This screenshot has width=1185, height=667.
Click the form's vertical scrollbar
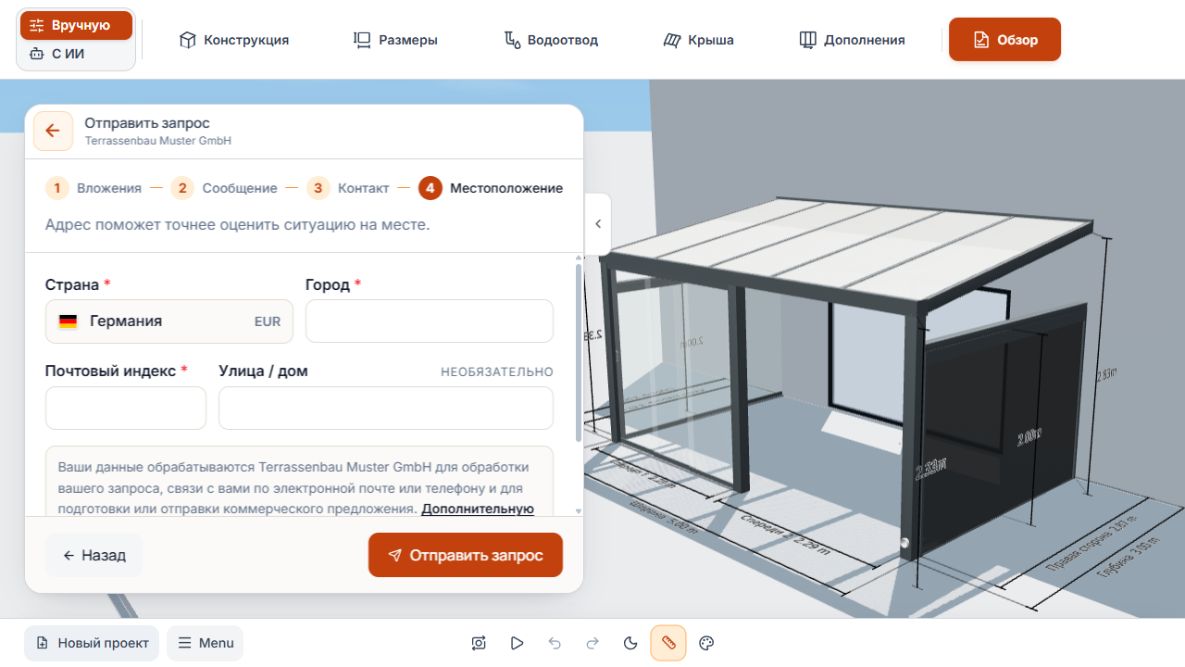click(x=579, y=352)
